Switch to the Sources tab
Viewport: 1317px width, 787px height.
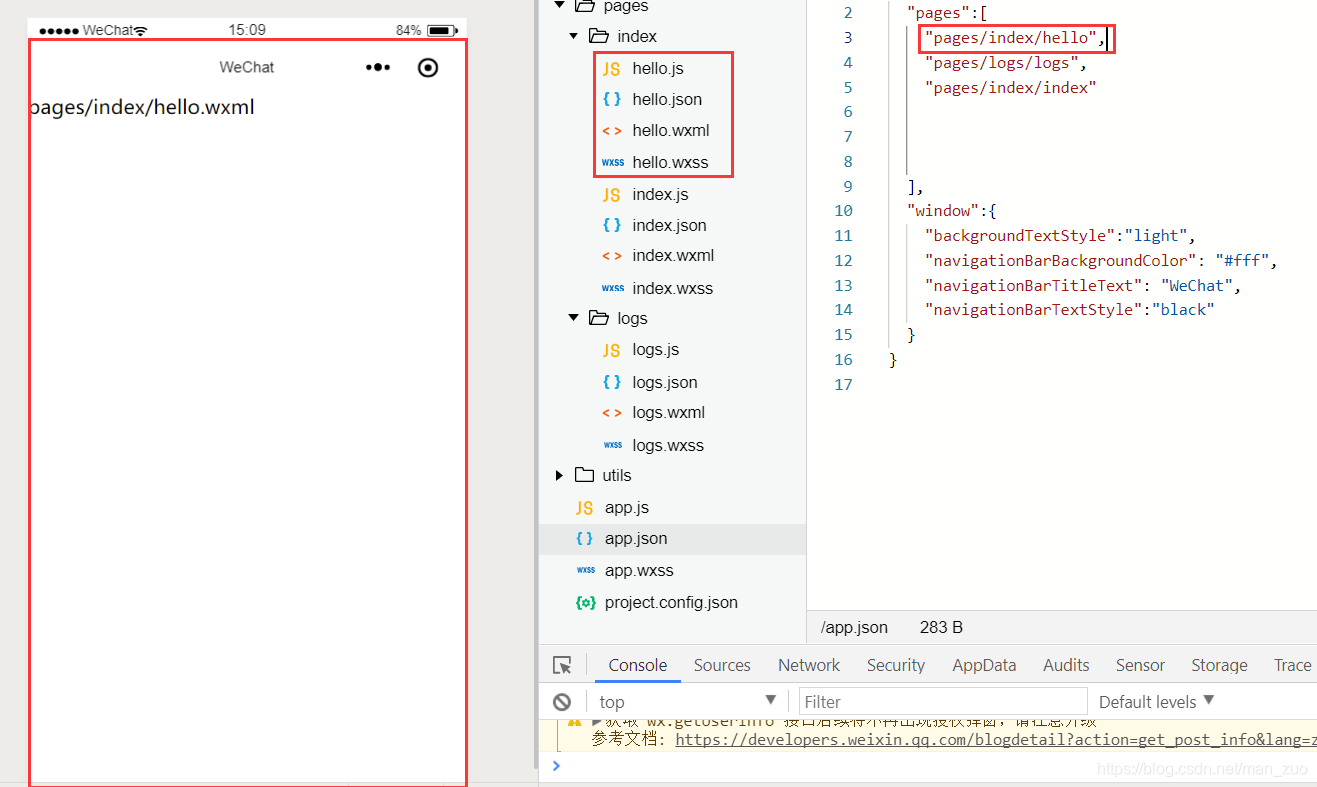[x=722, y=665]
